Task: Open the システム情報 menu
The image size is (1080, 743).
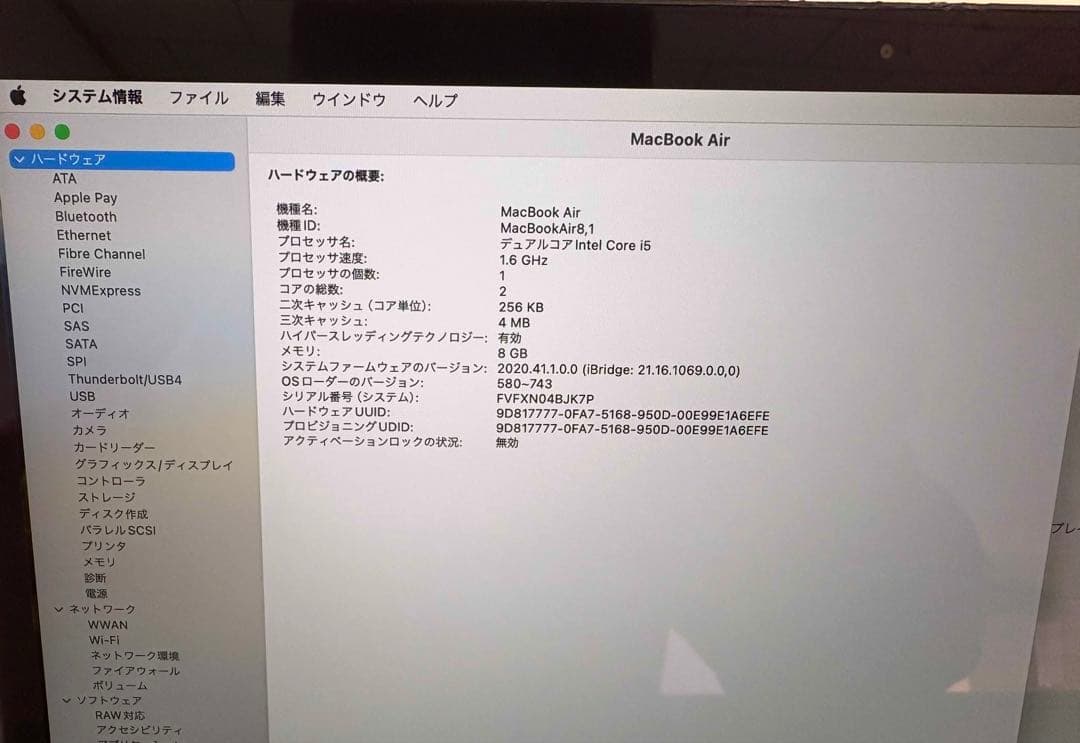Action: (x=97, y=97)
